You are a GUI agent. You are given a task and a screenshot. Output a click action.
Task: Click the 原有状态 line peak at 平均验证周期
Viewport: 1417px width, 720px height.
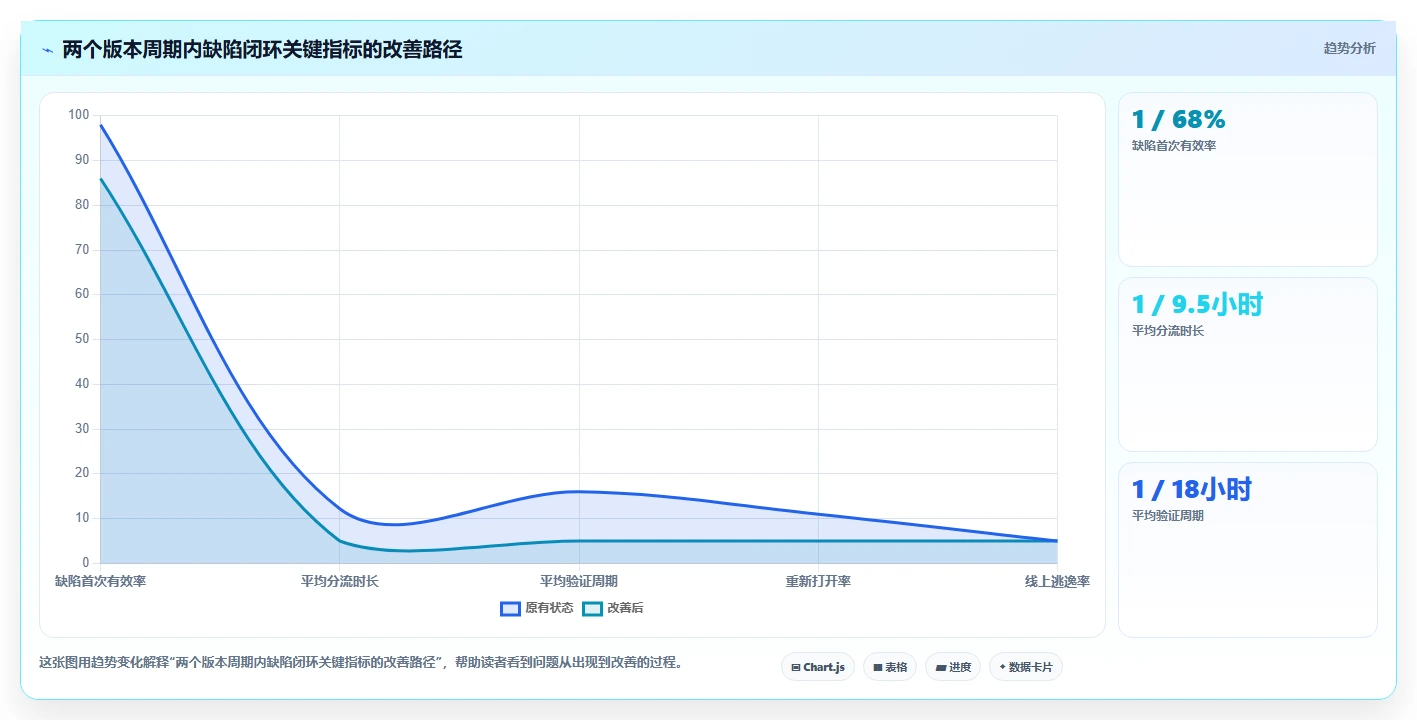click(x=579, y=491)
